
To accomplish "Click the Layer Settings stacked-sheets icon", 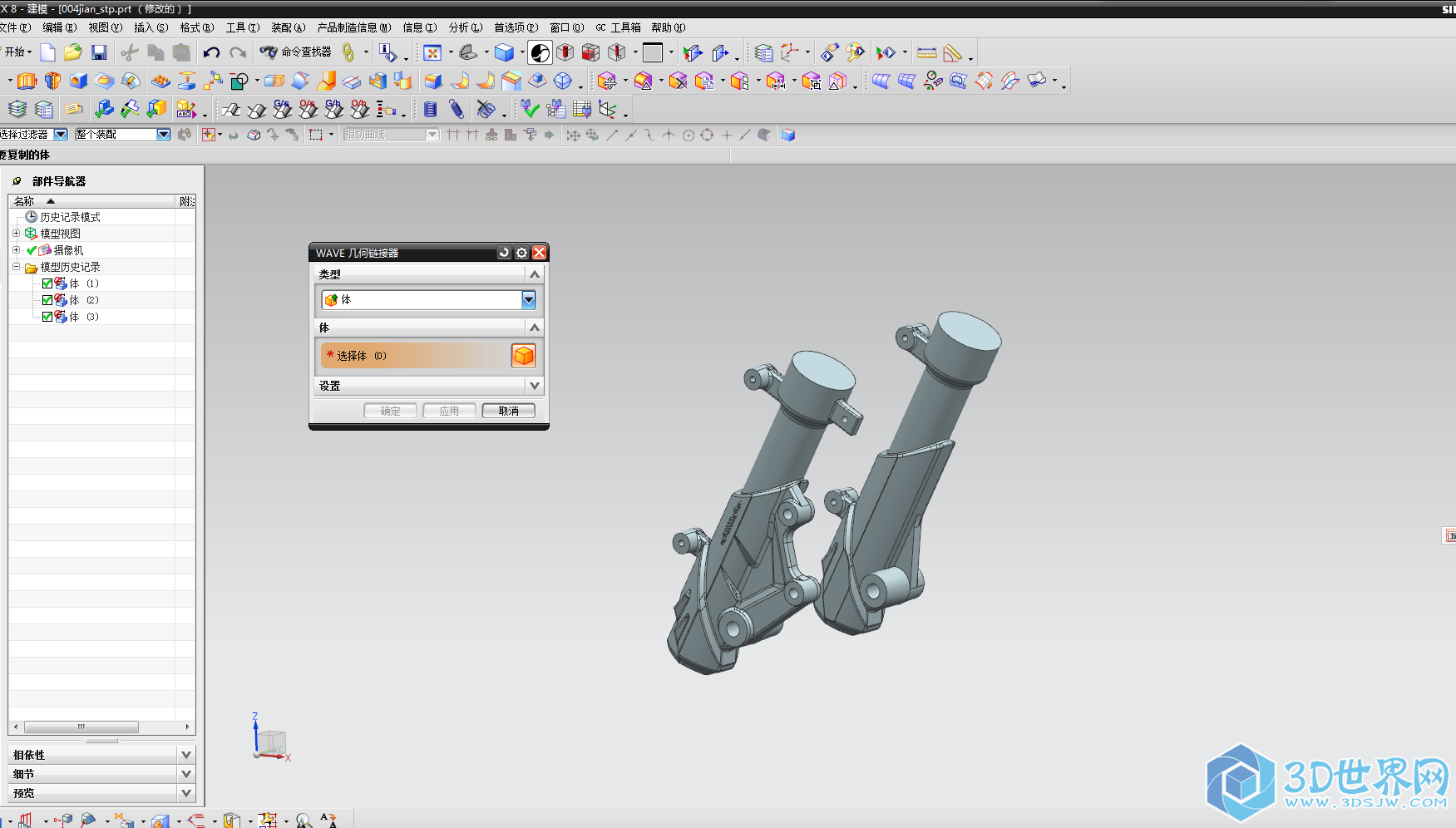I will coord(17,109).
